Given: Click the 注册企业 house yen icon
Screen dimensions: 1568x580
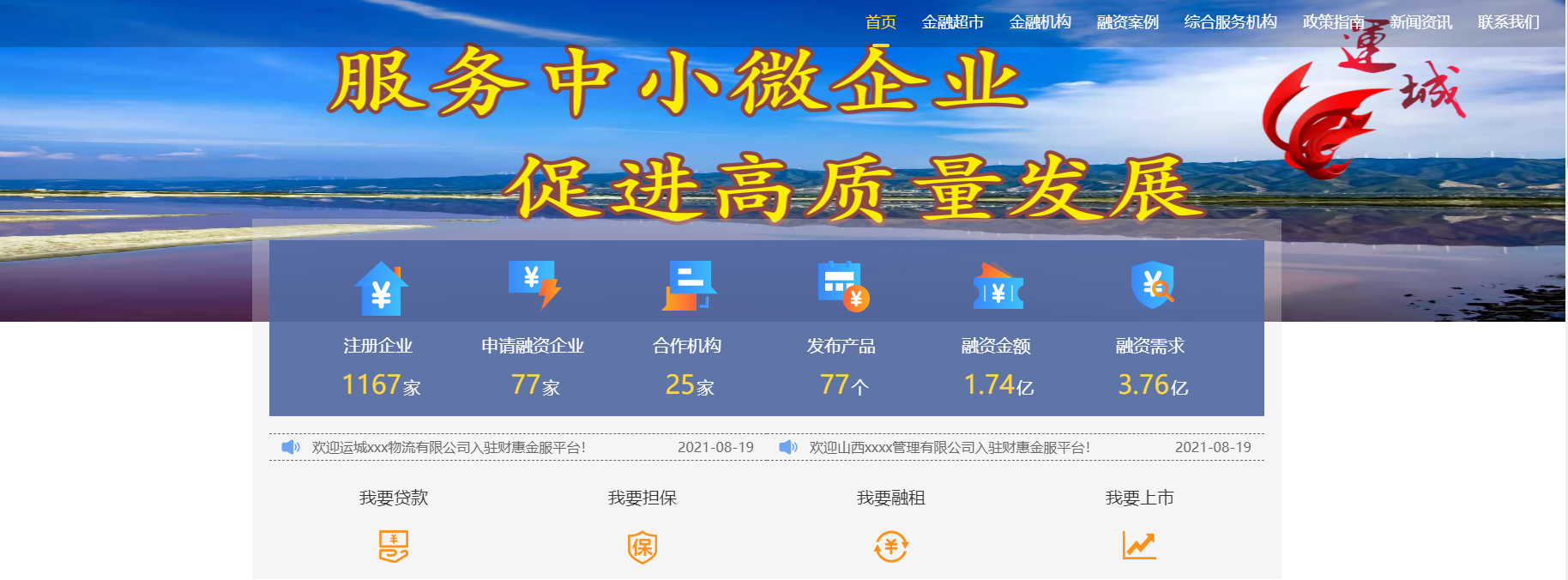Looking at the screenshot, I should (x=381, y=288).
